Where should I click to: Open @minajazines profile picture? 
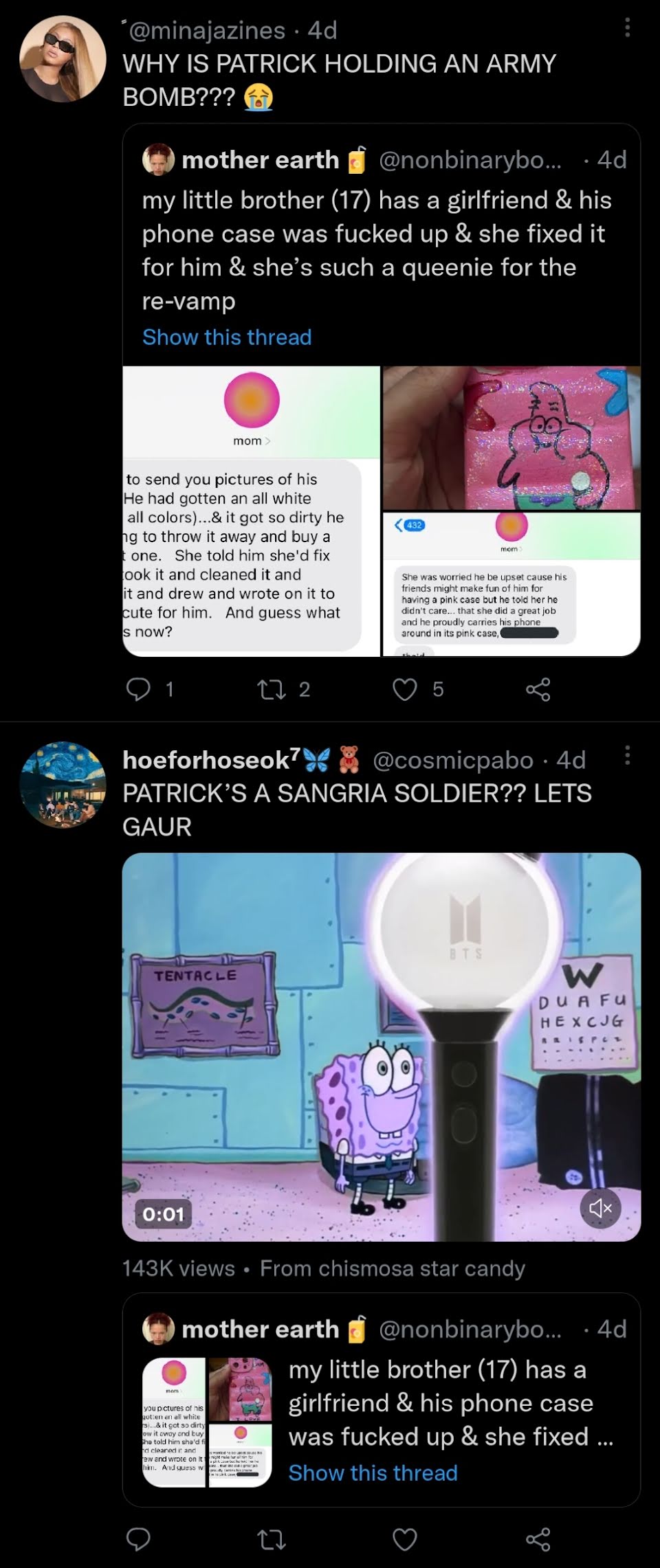pyautogui.click(x=63, y=59)
